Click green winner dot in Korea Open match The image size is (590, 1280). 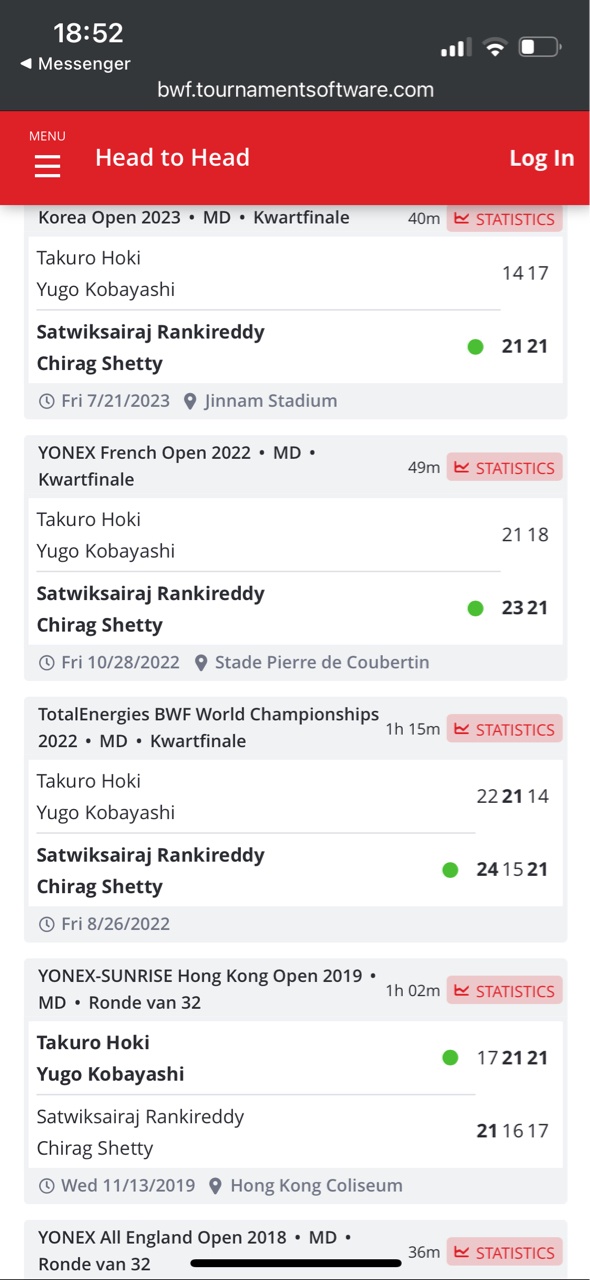tap(476, 347)
